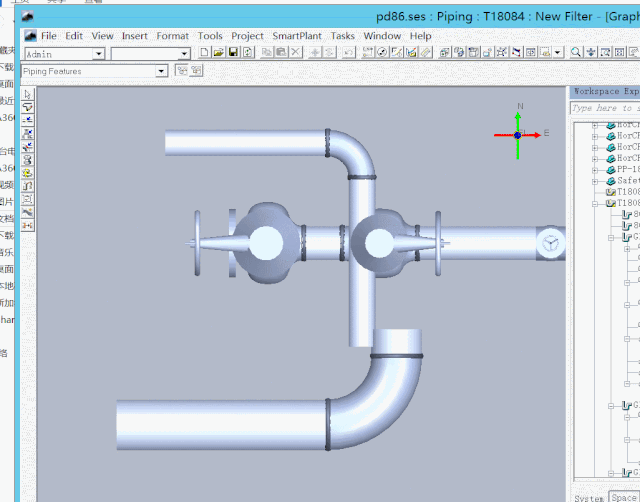
Task: Click the Open folder toolbar icon
Action: 219,52
